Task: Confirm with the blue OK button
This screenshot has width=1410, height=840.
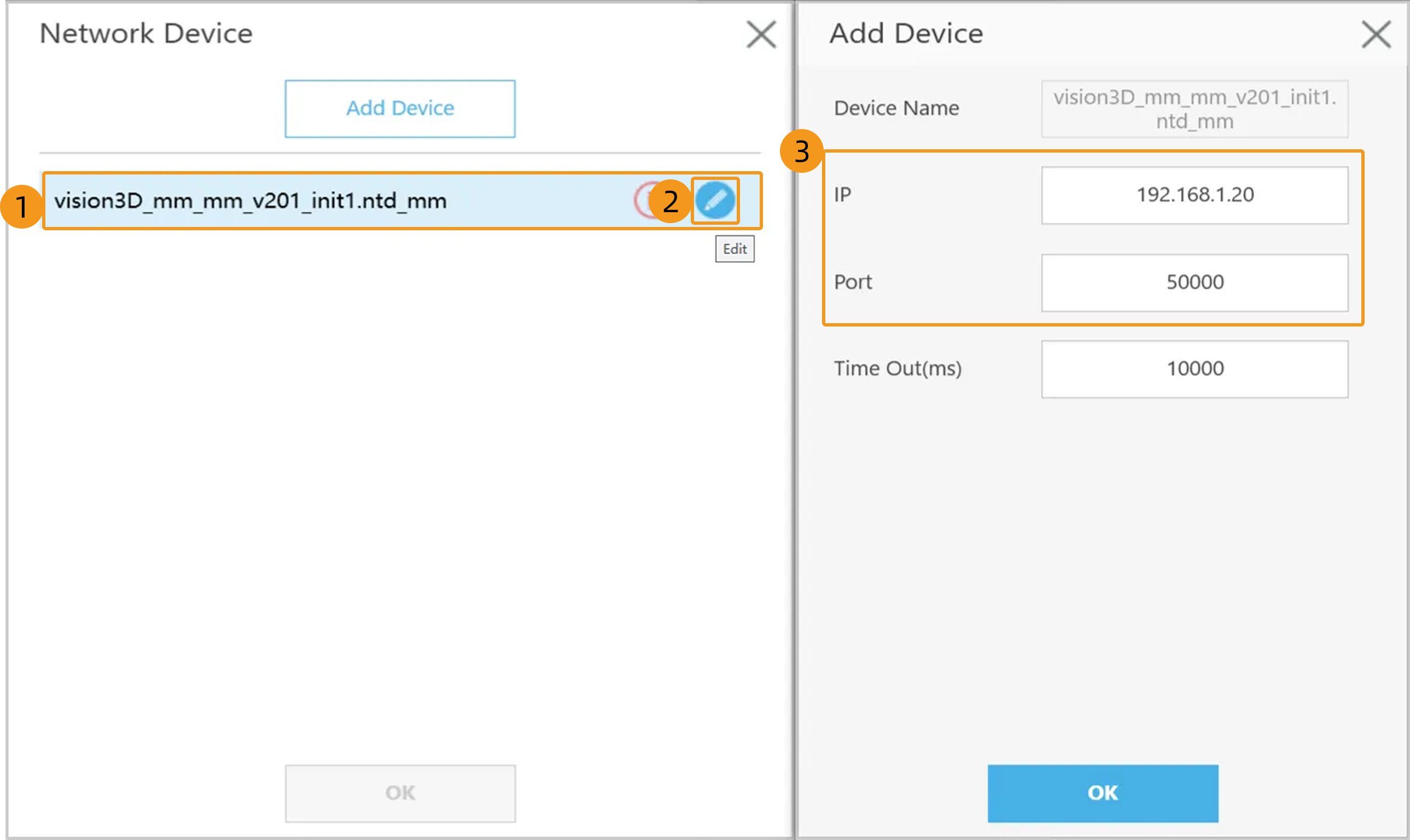Action: pos(1102,792)
